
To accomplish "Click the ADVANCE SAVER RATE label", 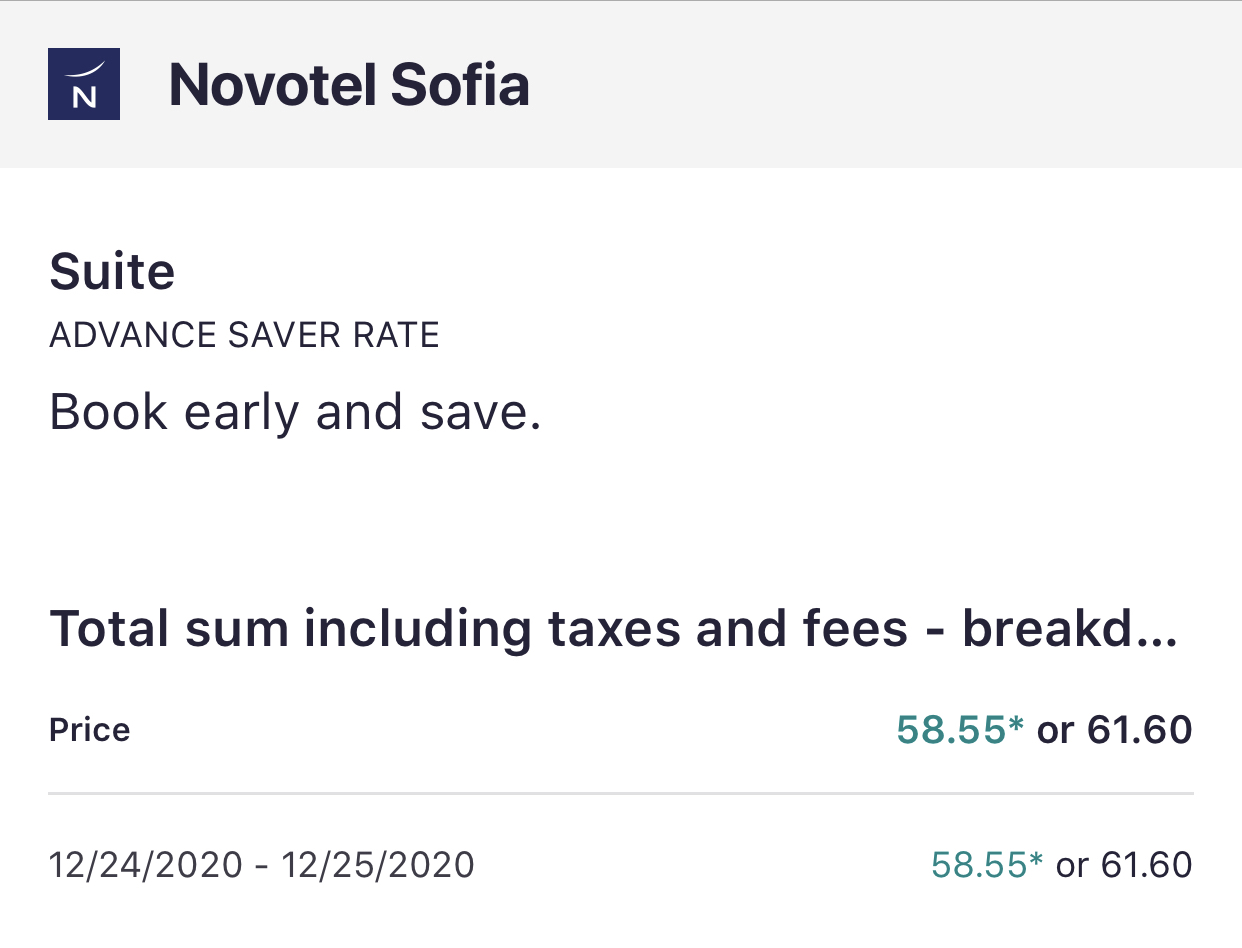I will coord(244,335).
